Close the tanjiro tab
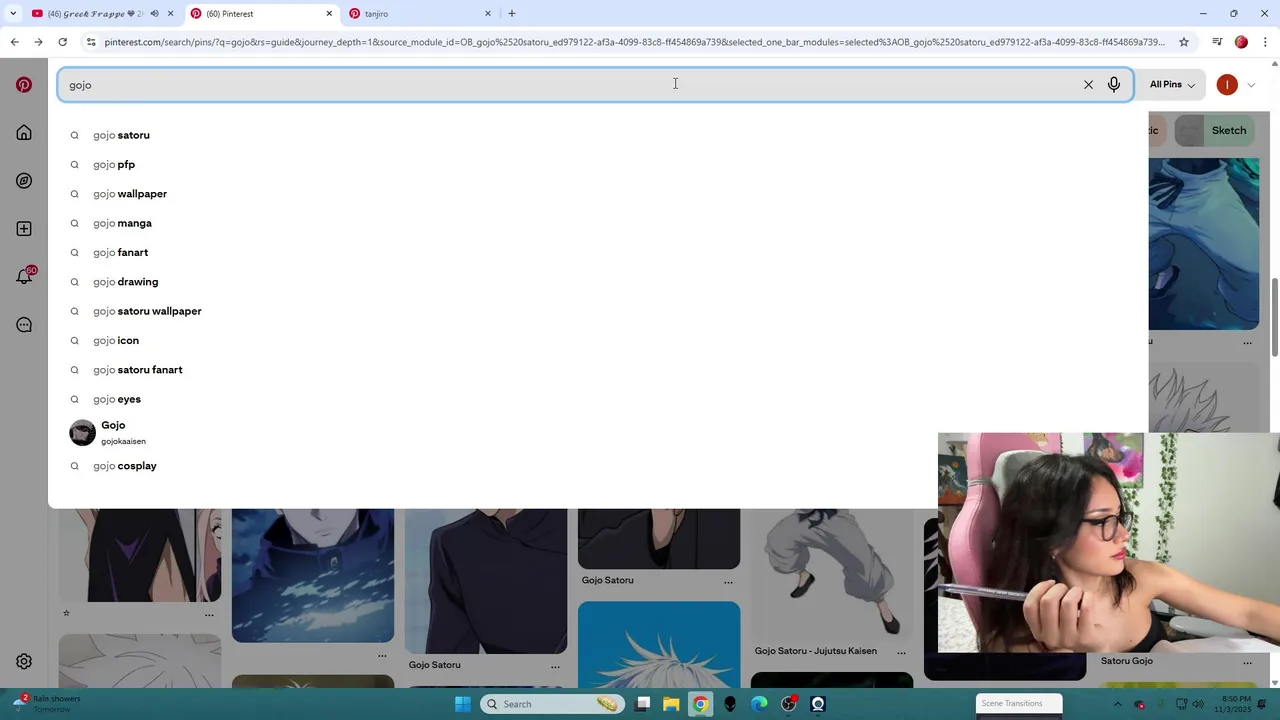This screenshot has width=1280, height=720. point(488,14)
